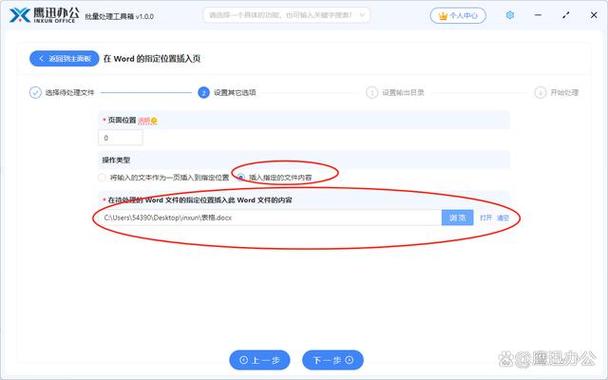The width and height of the screenshot is (608, 380).
Task: Click the 打开 link
Action: click(485, 218)
